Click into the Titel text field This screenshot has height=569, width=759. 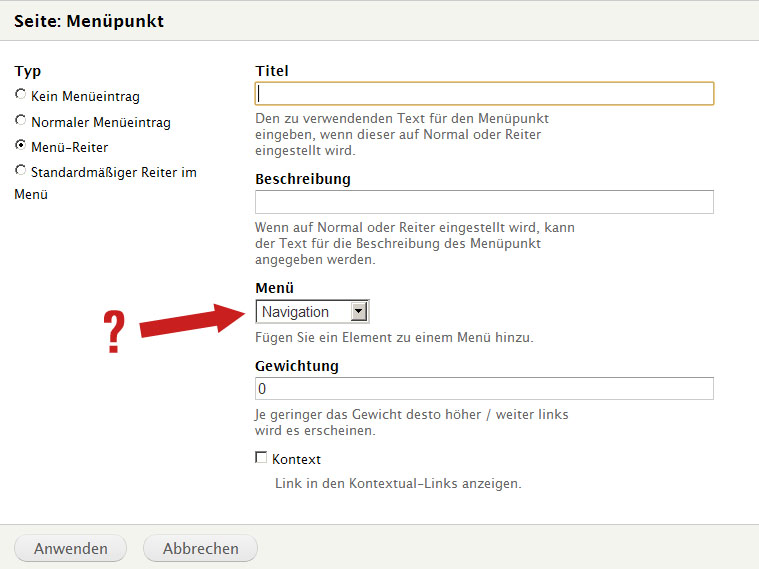(x=484, y=93)
